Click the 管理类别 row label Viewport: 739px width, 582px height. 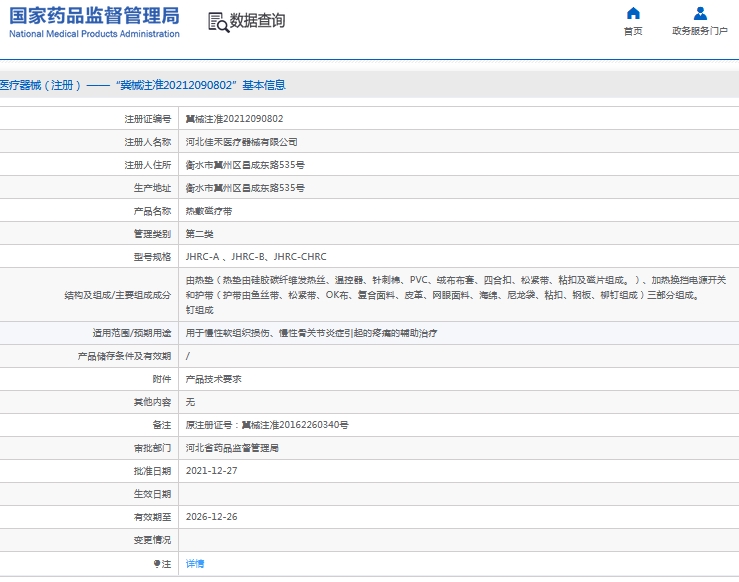pyautogui.click(x=152, y=234)
